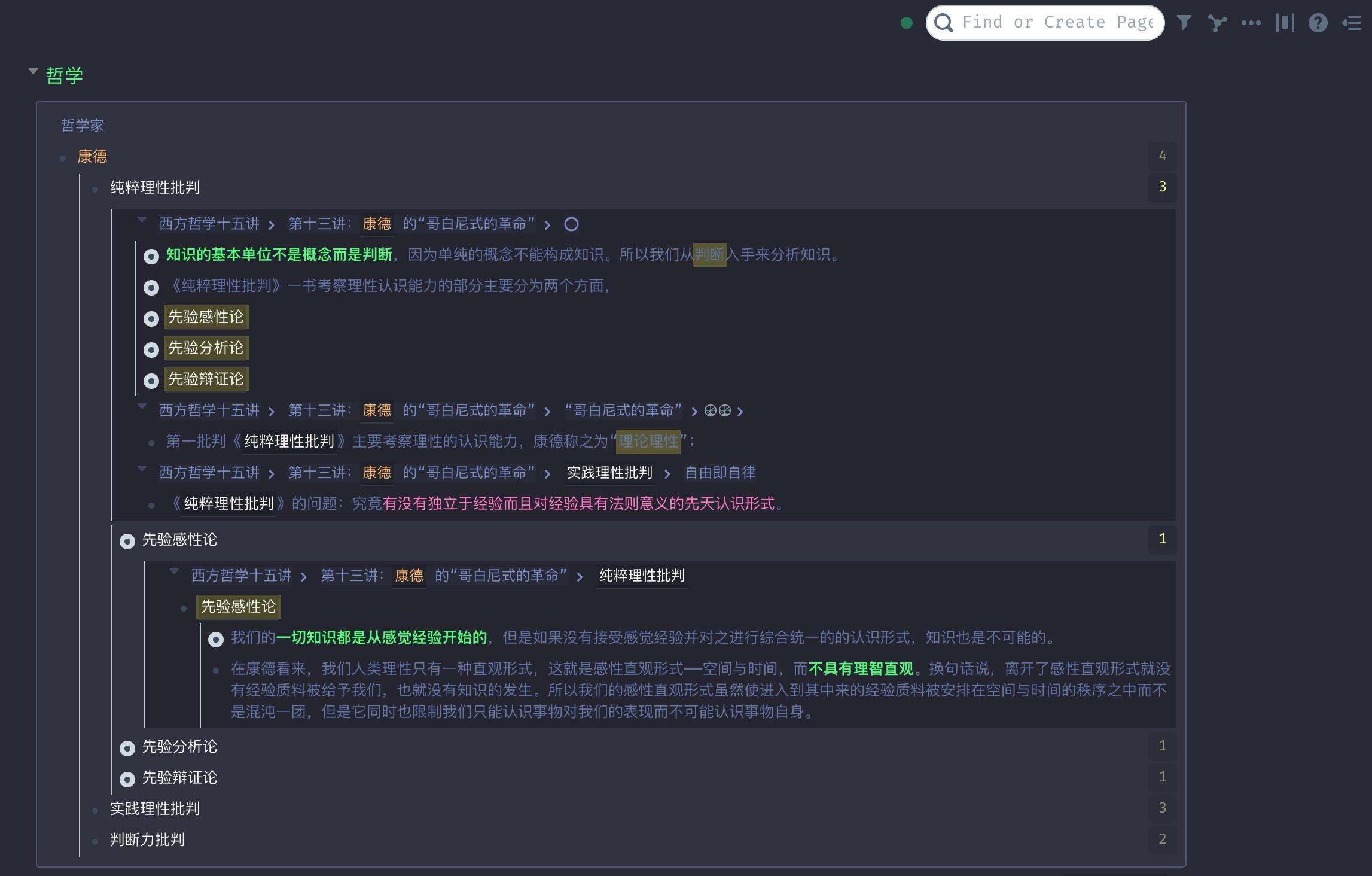Open the page filter funnel icon
Image resolution: width=1372 pixels, height=876 pixels.
1184,23
